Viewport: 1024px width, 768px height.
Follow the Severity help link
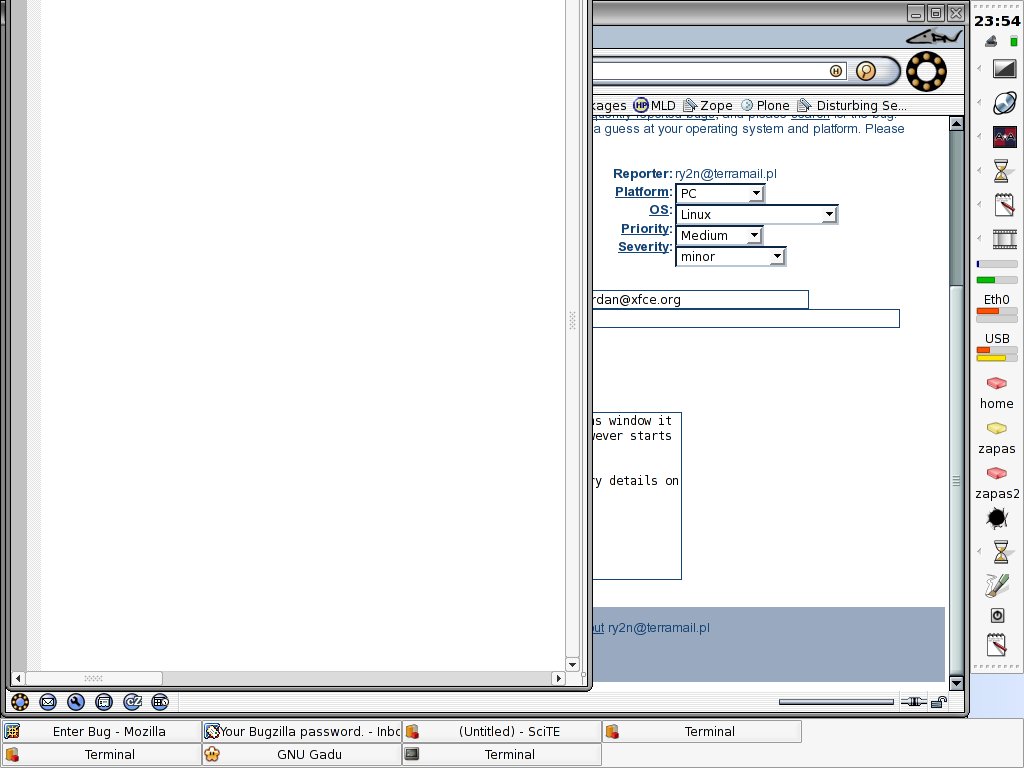644,247
